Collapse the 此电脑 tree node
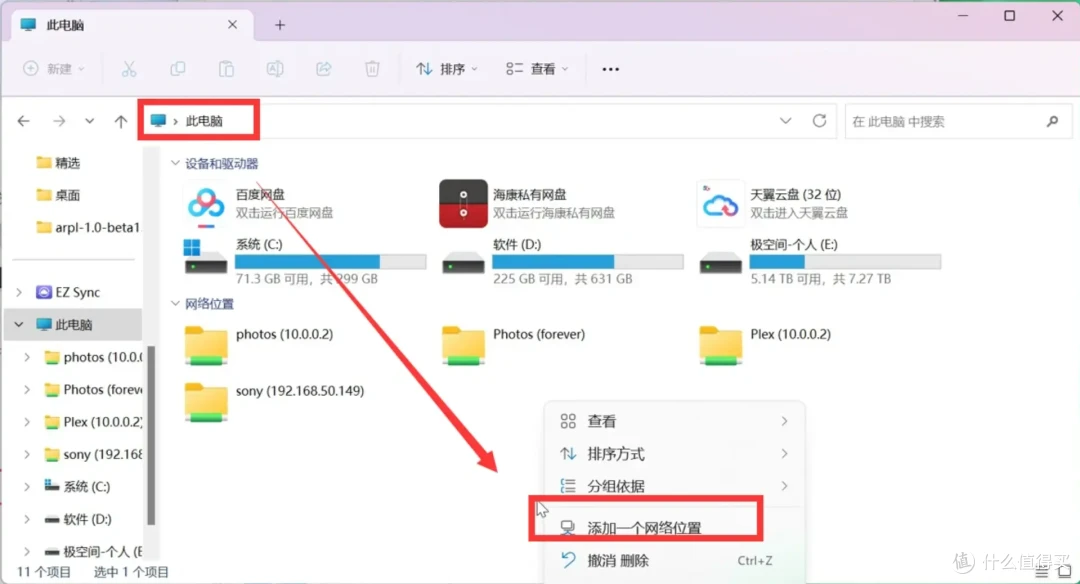Viewport: 1080px width, 584px height. point(19,324)
